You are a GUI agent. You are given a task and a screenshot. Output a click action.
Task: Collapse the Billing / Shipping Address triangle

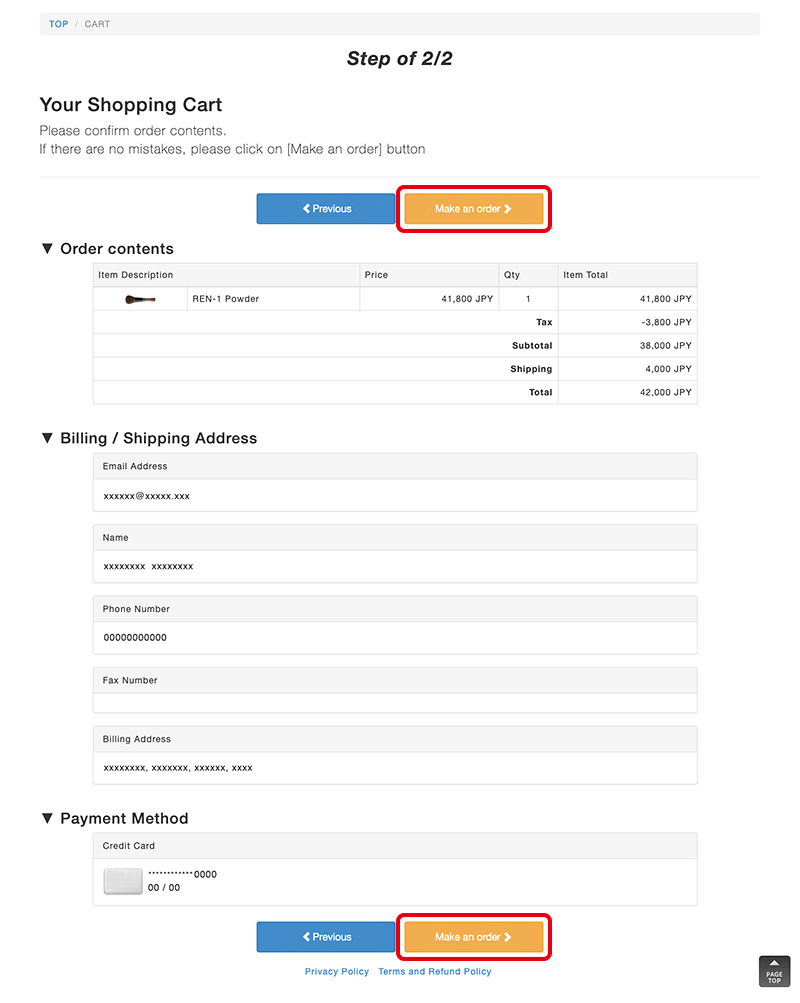[47, 438]
